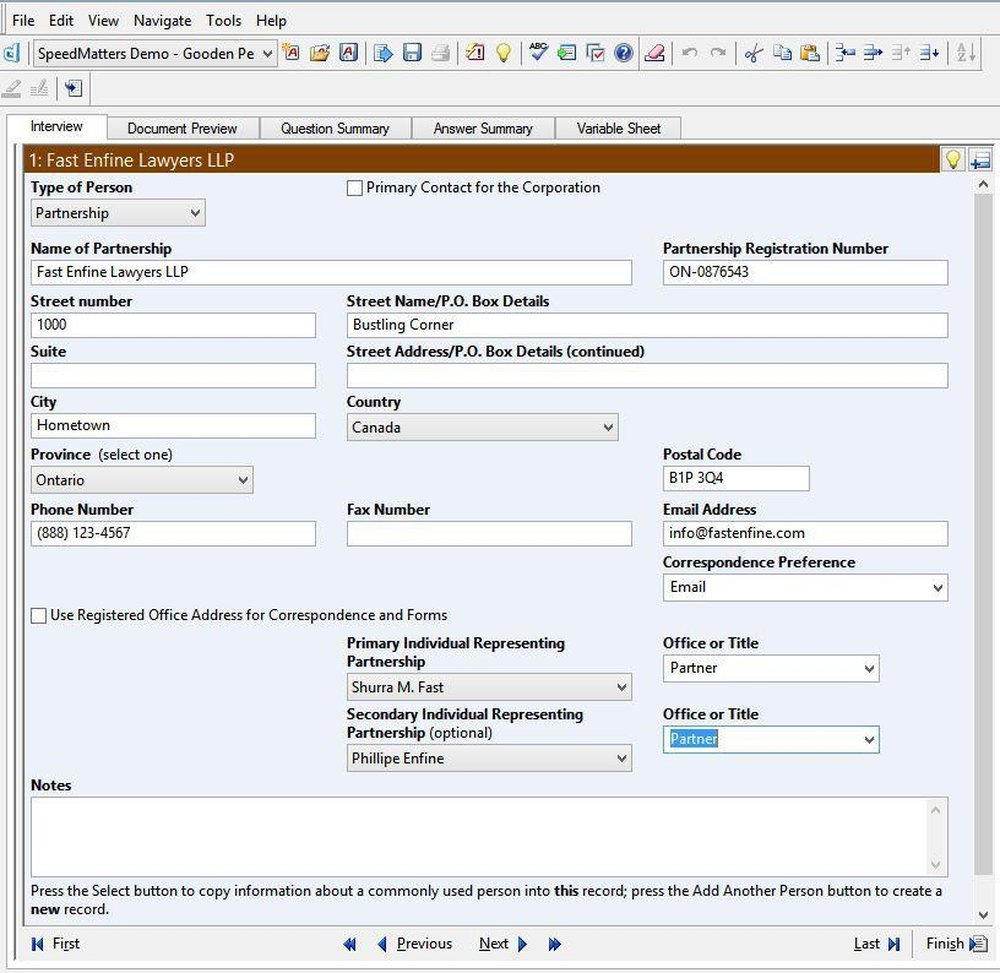The height and width of the screenshot is (973, 1000).
Task: Click the Copy icon in toolbar
Action: pos(782,53)
